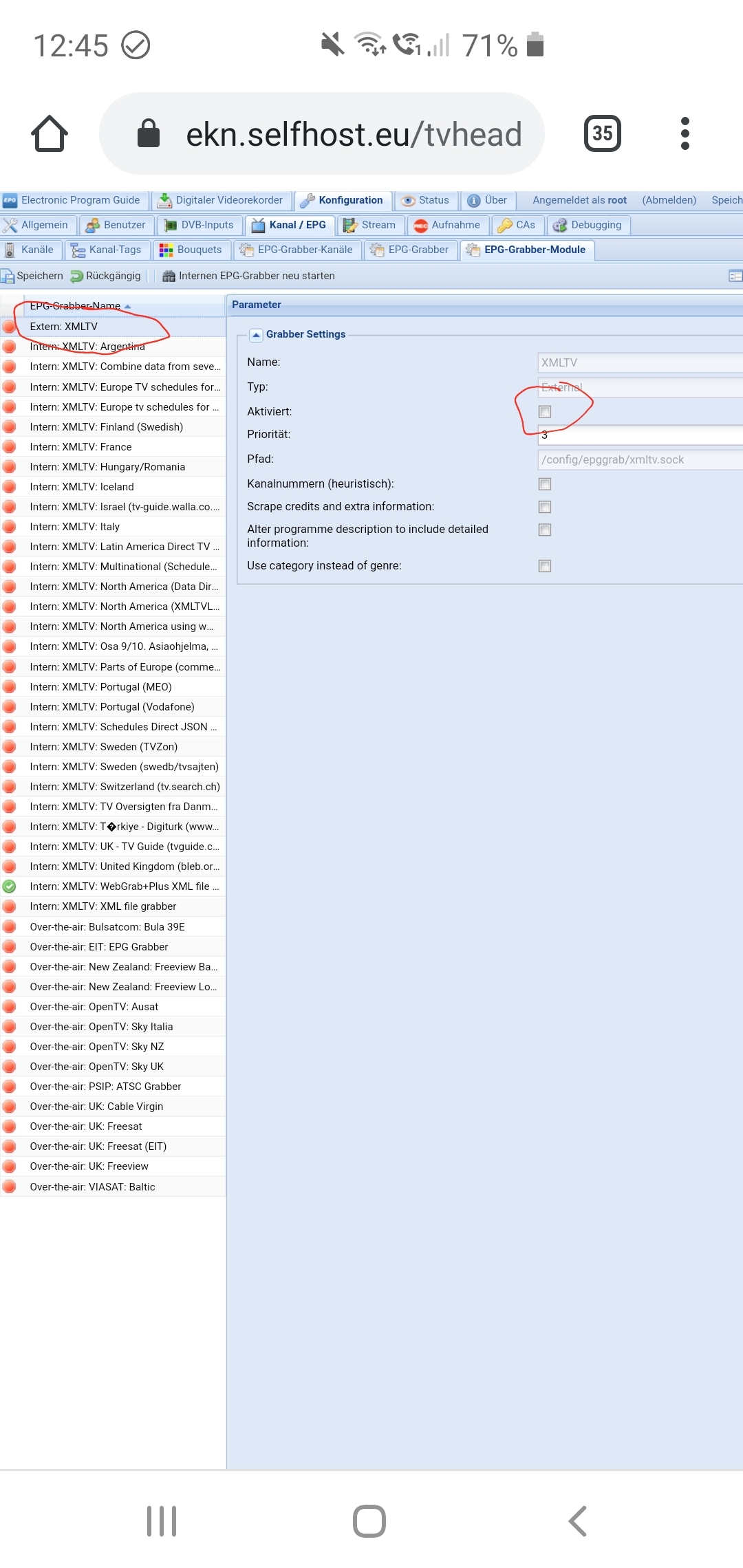Viewport: 743px width, 1568px height.
Task: Click the Speichern save button
Action: (x=32, y=276)
